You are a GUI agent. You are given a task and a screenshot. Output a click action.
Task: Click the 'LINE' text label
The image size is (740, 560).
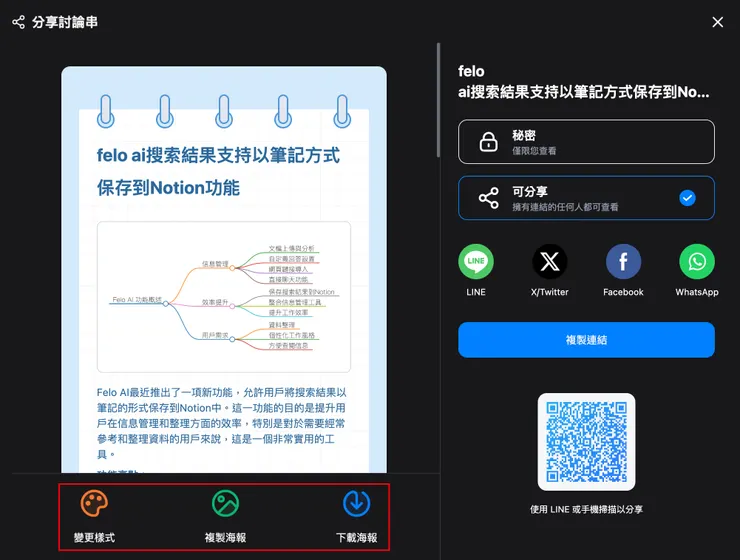476,292
